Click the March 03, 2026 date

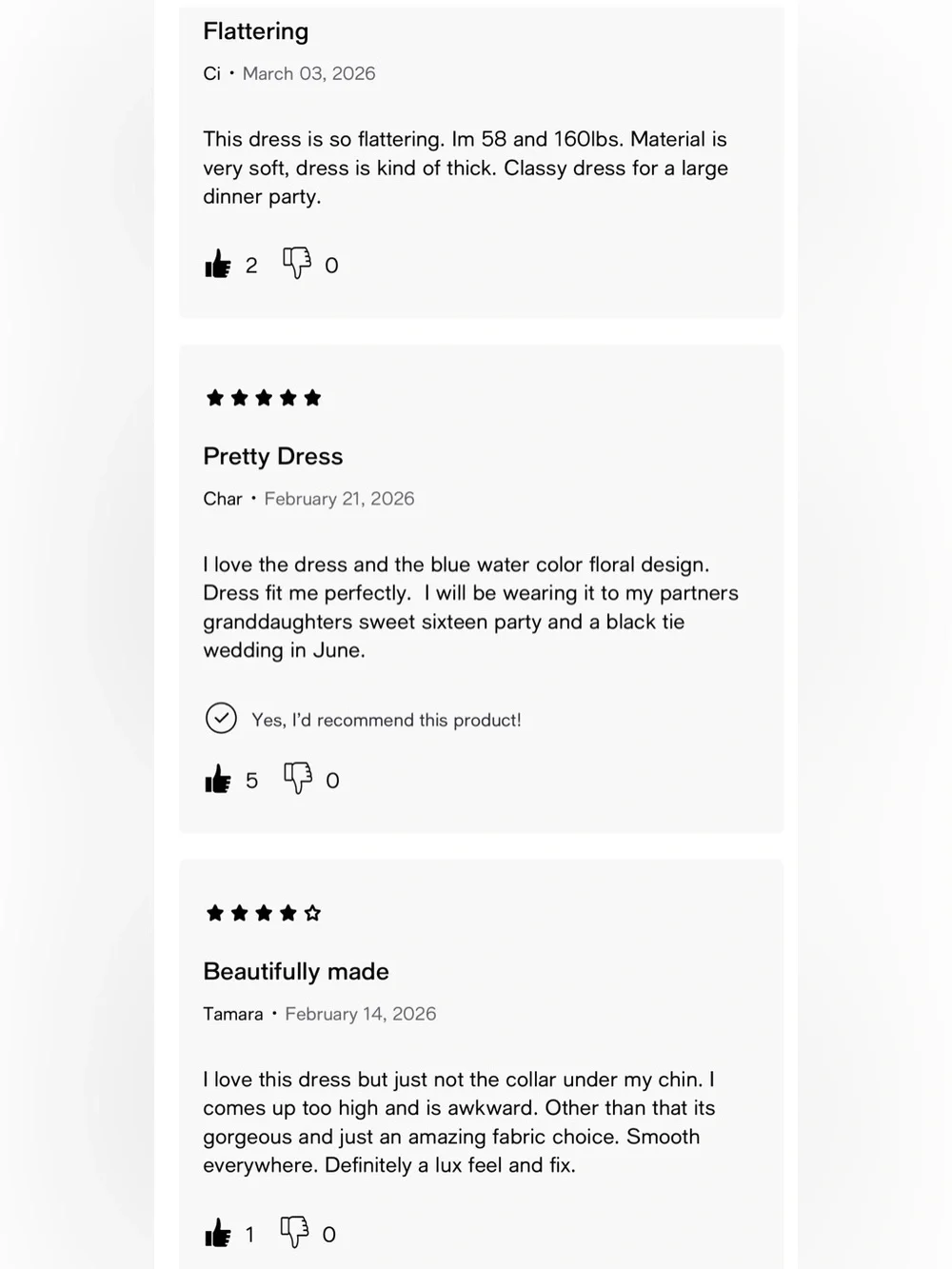coord(309,73)
